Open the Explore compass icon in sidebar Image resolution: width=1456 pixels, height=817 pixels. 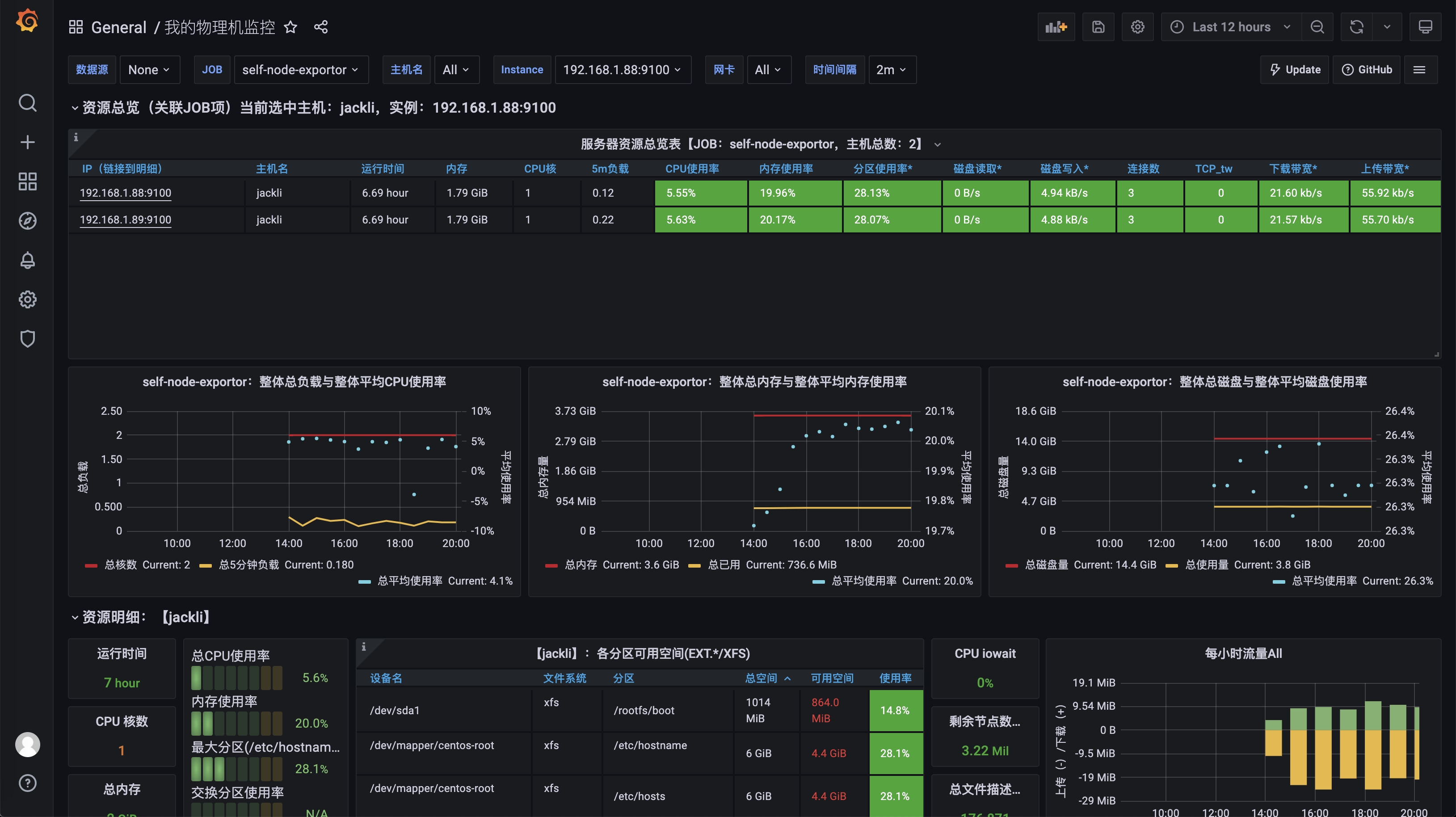pyautogui.click(x=27, y=221)
